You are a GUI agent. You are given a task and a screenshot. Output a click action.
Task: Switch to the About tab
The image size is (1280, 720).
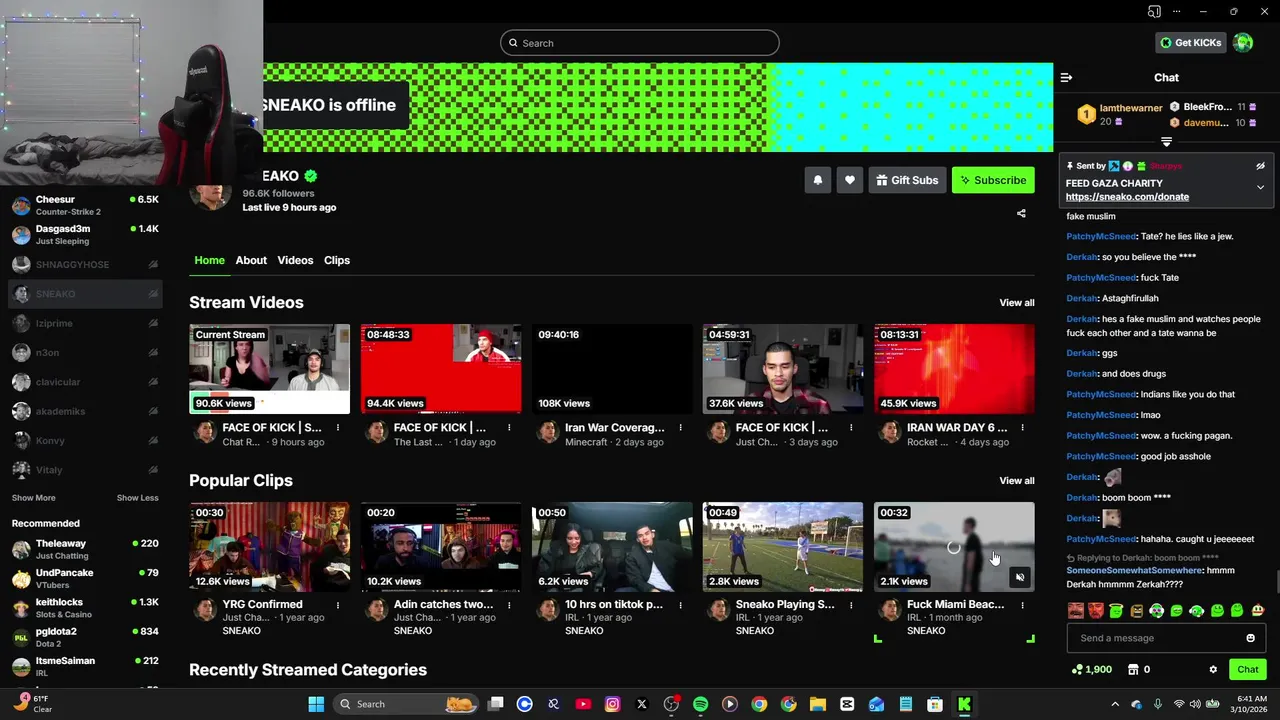click(x=251, y=260)
